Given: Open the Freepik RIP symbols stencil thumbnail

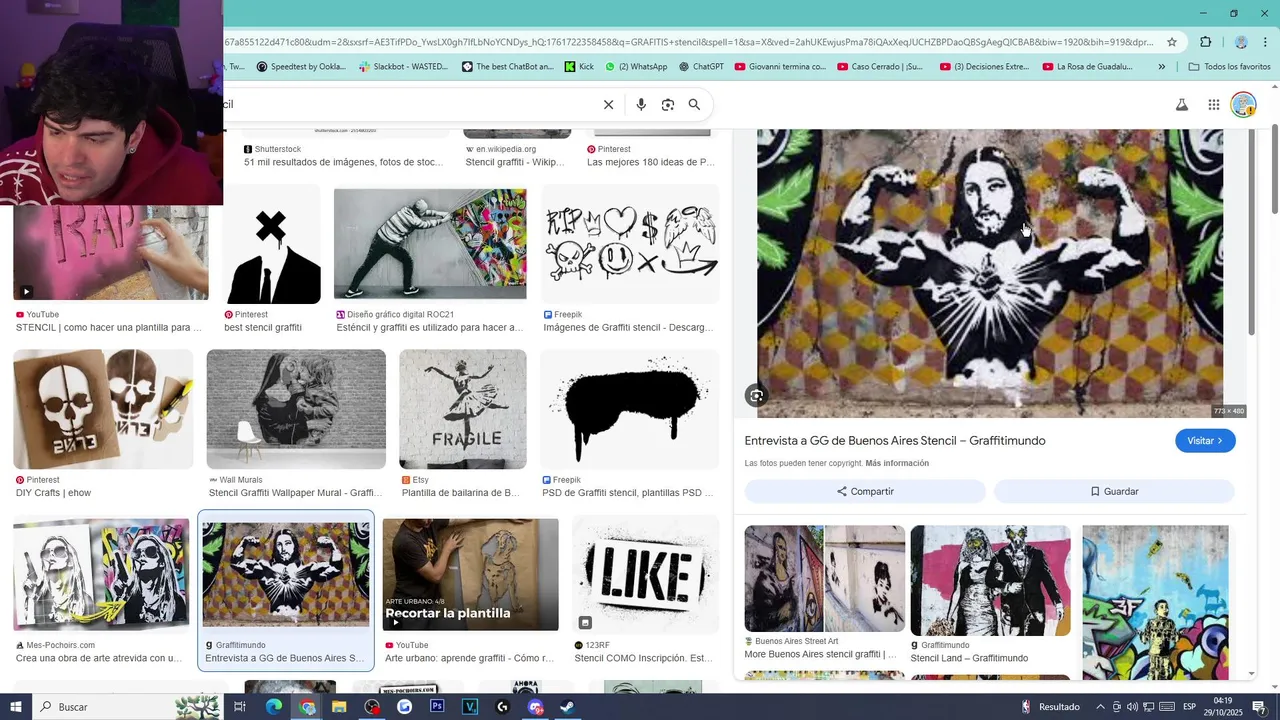Looking at the screenshot, I should [630, 245].
